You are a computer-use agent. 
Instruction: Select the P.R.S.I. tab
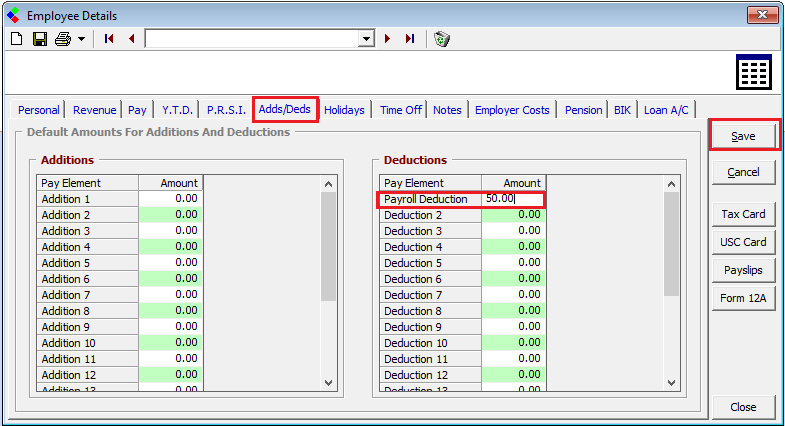point(226,110)
